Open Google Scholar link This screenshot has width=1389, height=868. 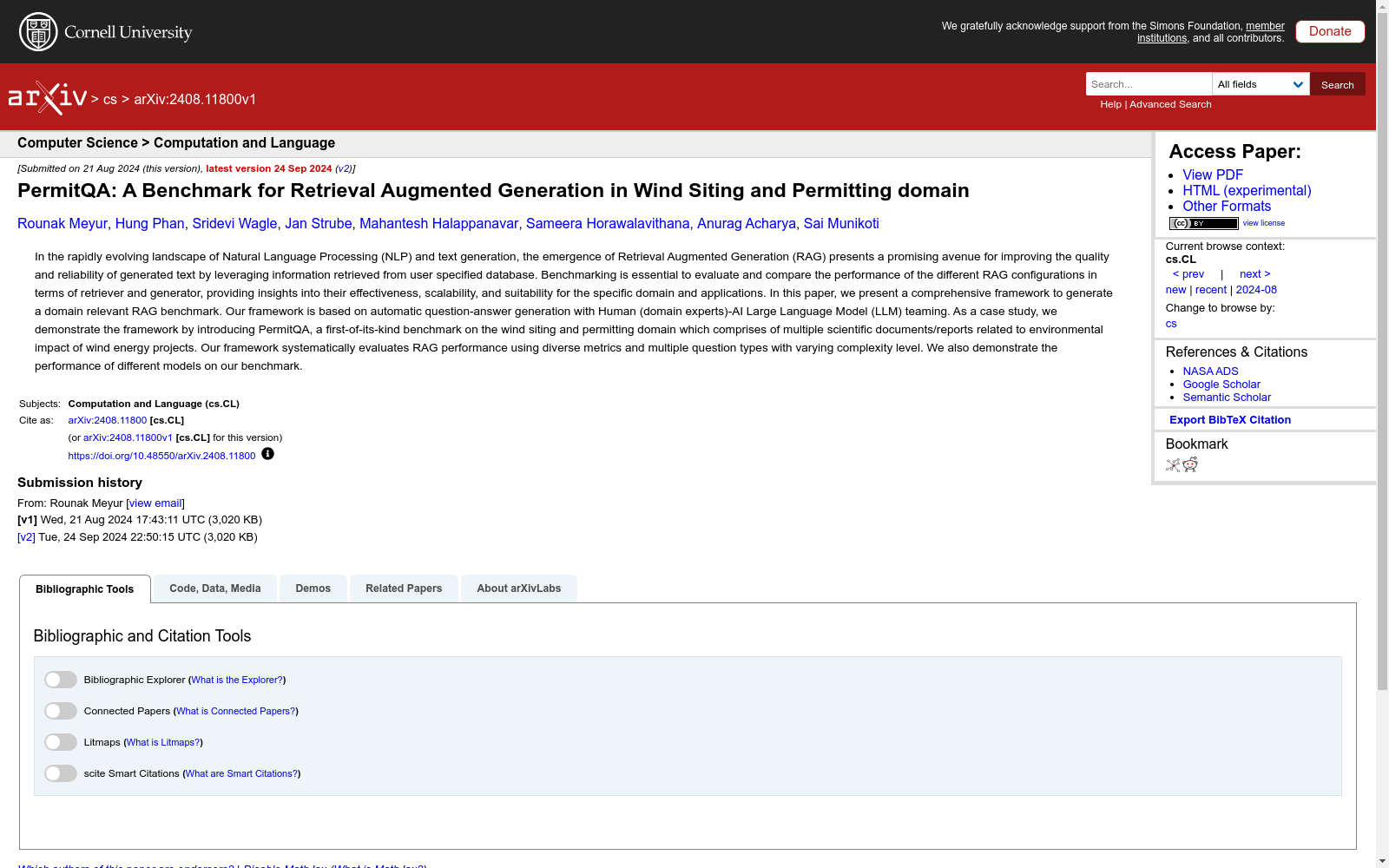[x=1221, y=385]
